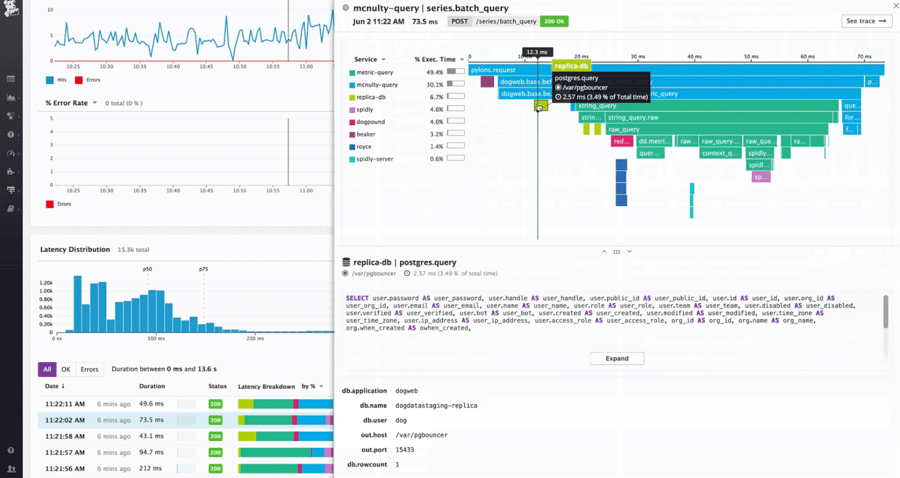Click the p50 latency marker label
Viewport: 900px width, 478px height.
(148, 269)
